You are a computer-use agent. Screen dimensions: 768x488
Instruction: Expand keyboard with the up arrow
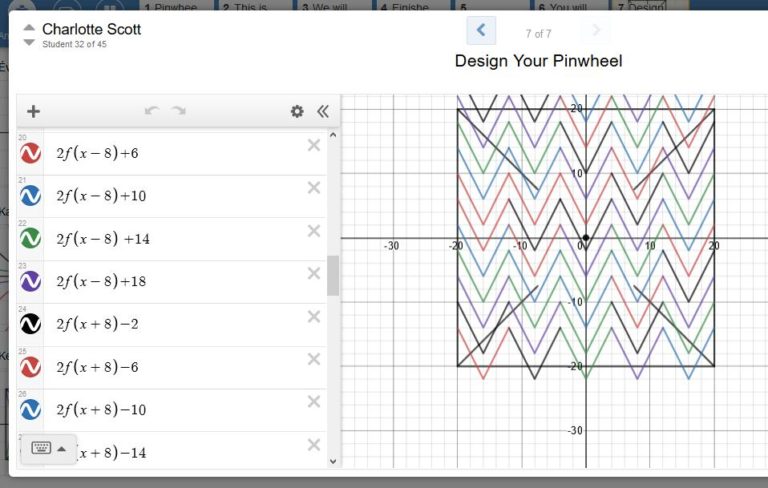pyautogui.click(x=62, y=448)
